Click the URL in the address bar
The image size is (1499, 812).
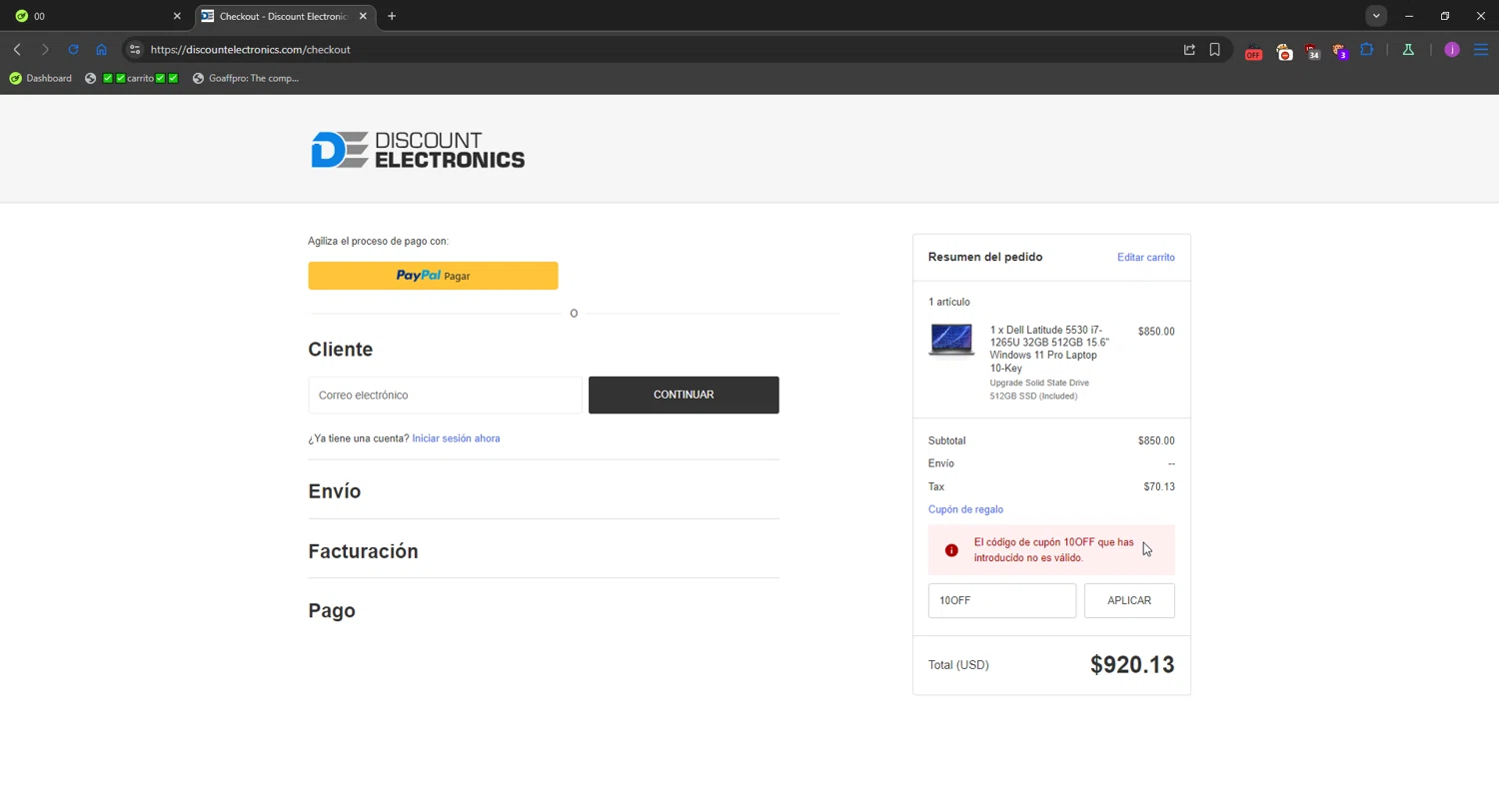(251, 49)
